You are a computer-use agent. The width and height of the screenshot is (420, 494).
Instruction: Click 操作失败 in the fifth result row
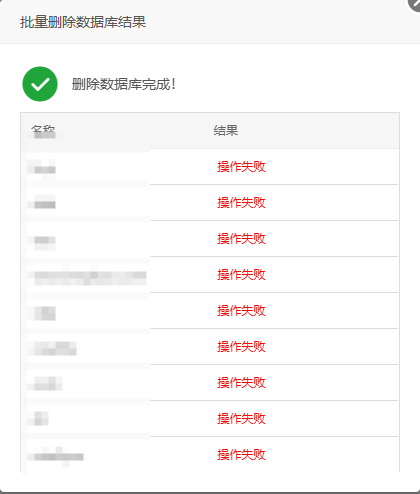(241, 310)
